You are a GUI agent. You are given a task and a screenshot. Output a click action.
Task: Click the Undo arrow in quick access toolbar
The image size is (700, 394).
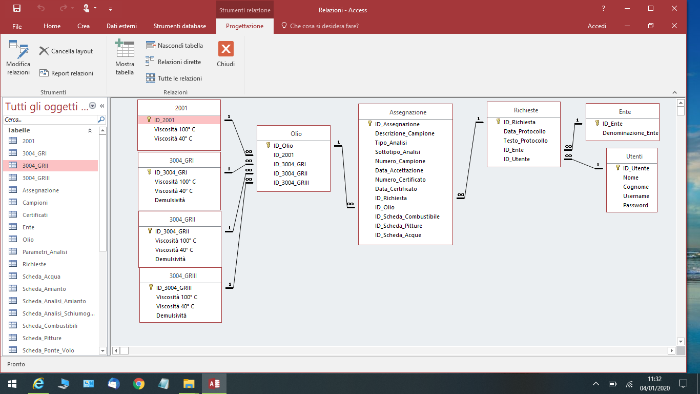(x=41, y=8)
